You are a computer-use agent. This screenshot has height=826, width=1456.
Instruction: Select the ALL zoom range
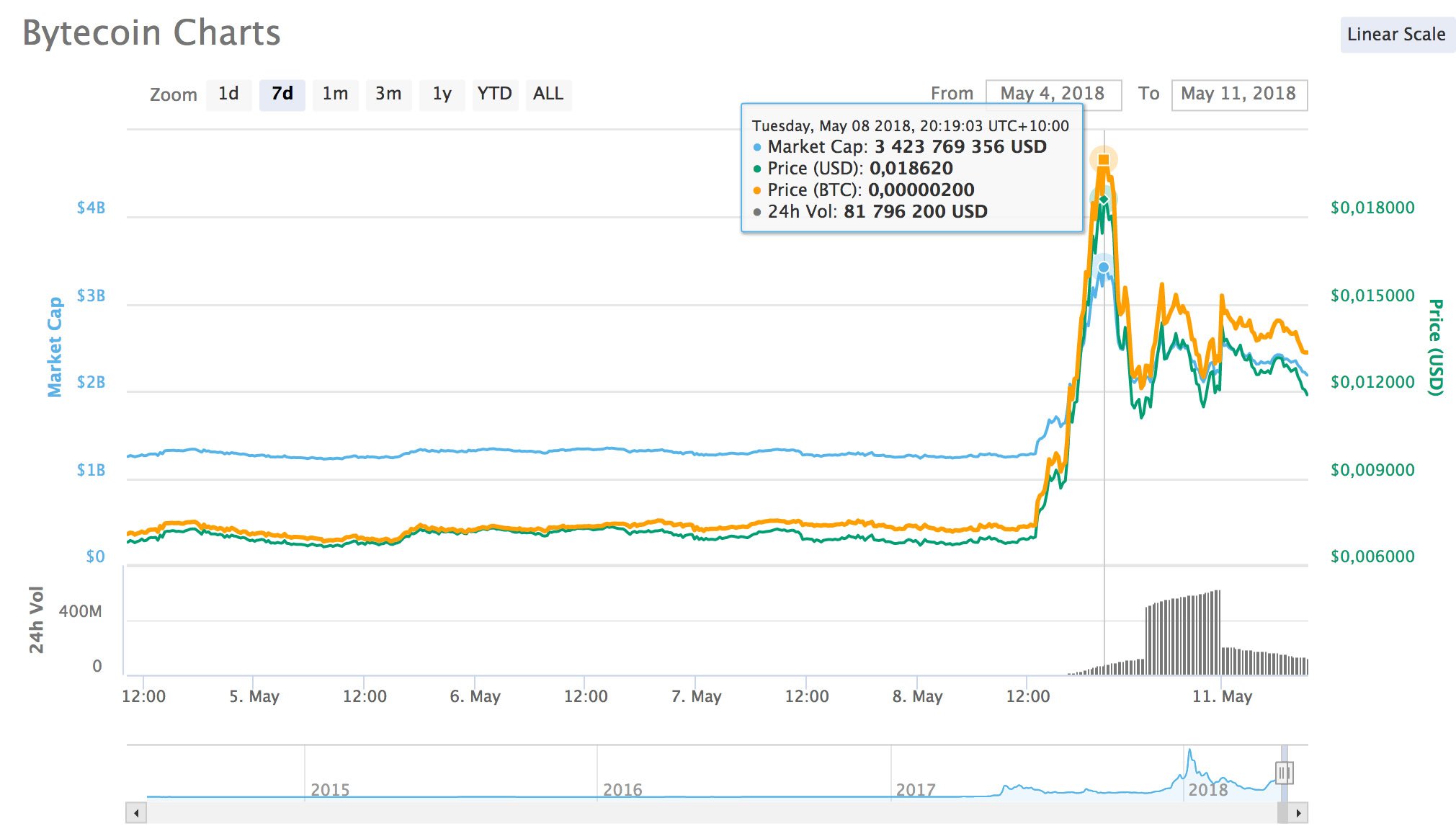click(x=548, y=94)
